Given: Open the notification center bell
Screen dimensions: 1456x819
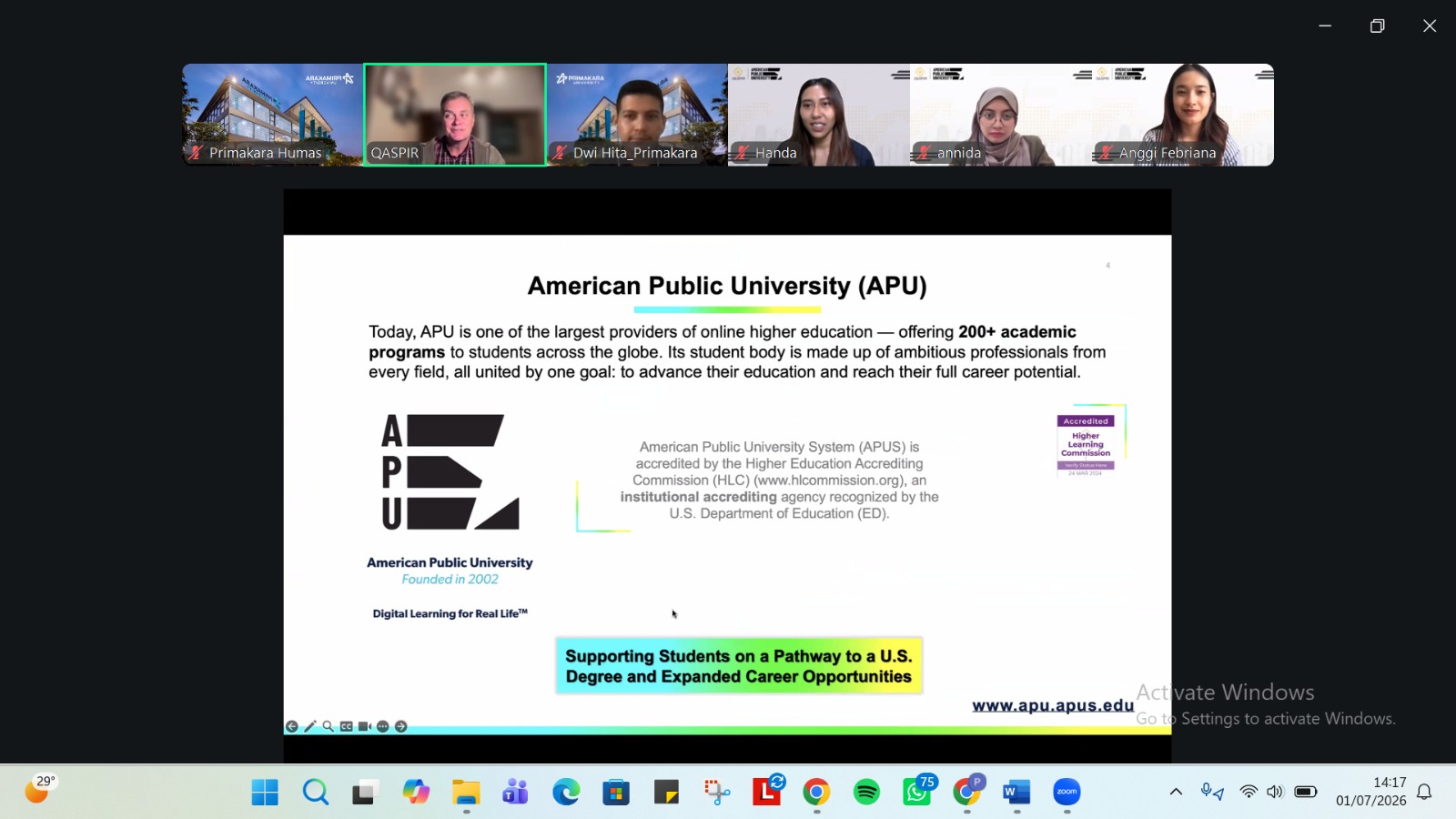Looking at the screenshot, I should tap(1425, 792).
